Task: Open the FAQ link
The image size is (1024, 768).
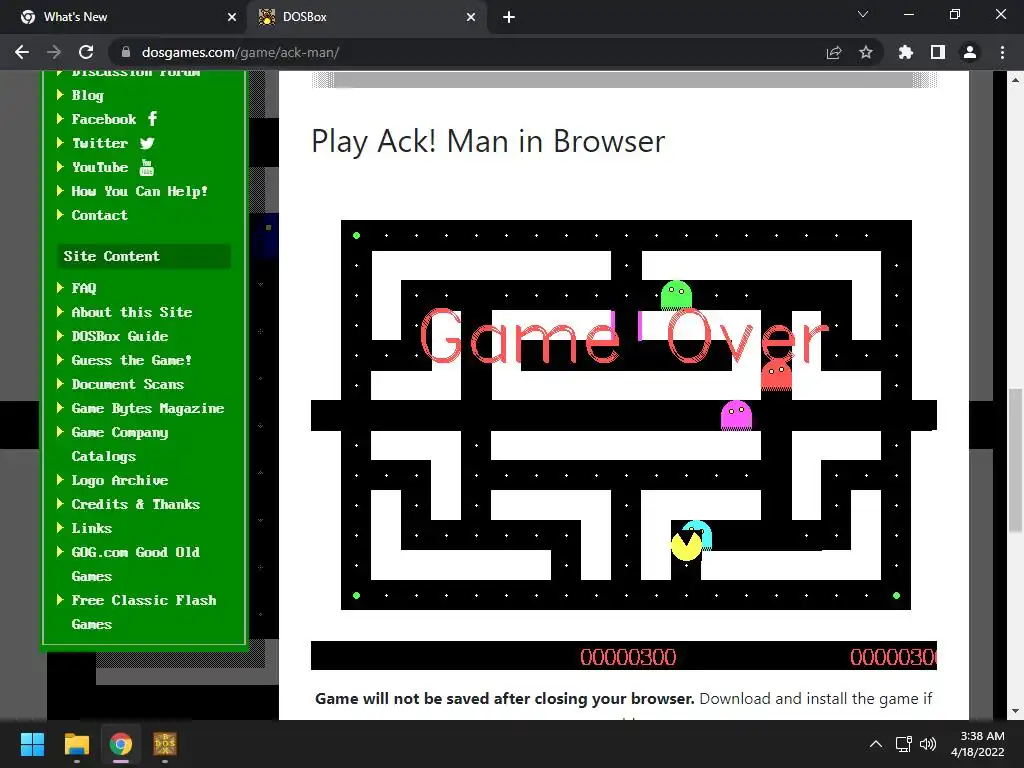Action: point(84,288)
